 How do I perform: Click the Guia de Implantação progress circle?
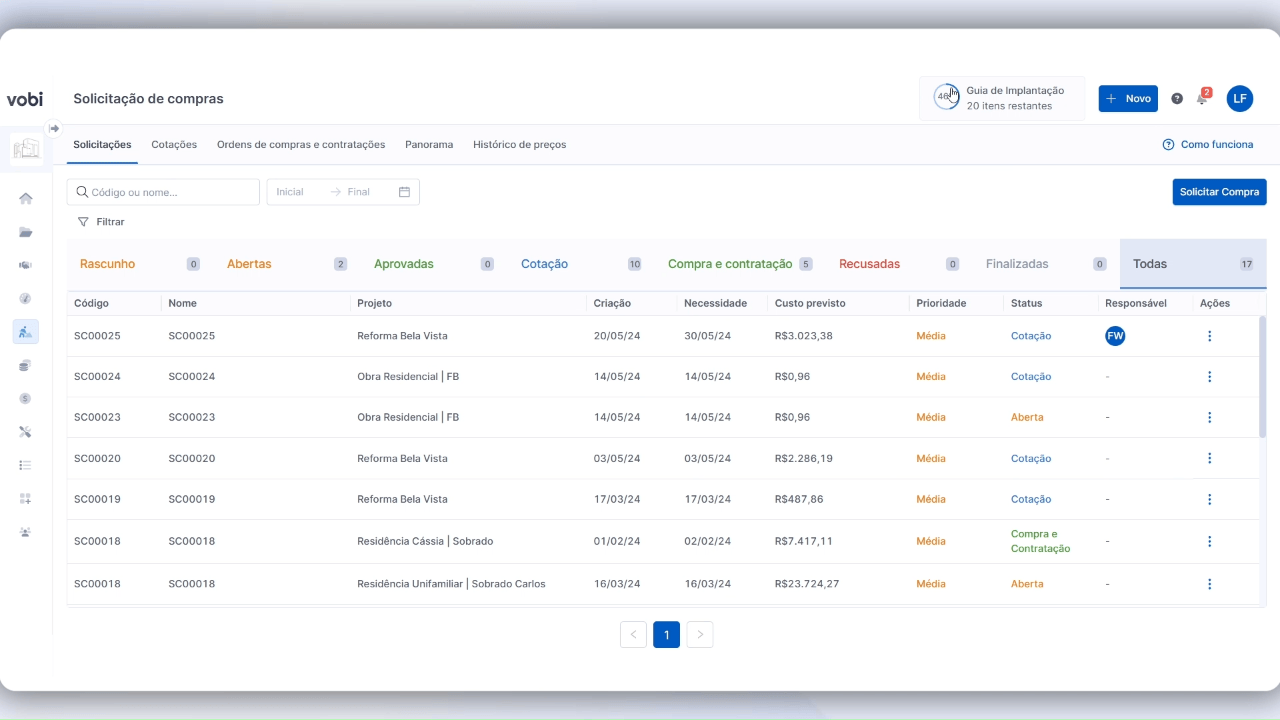[x=945, y=97]
